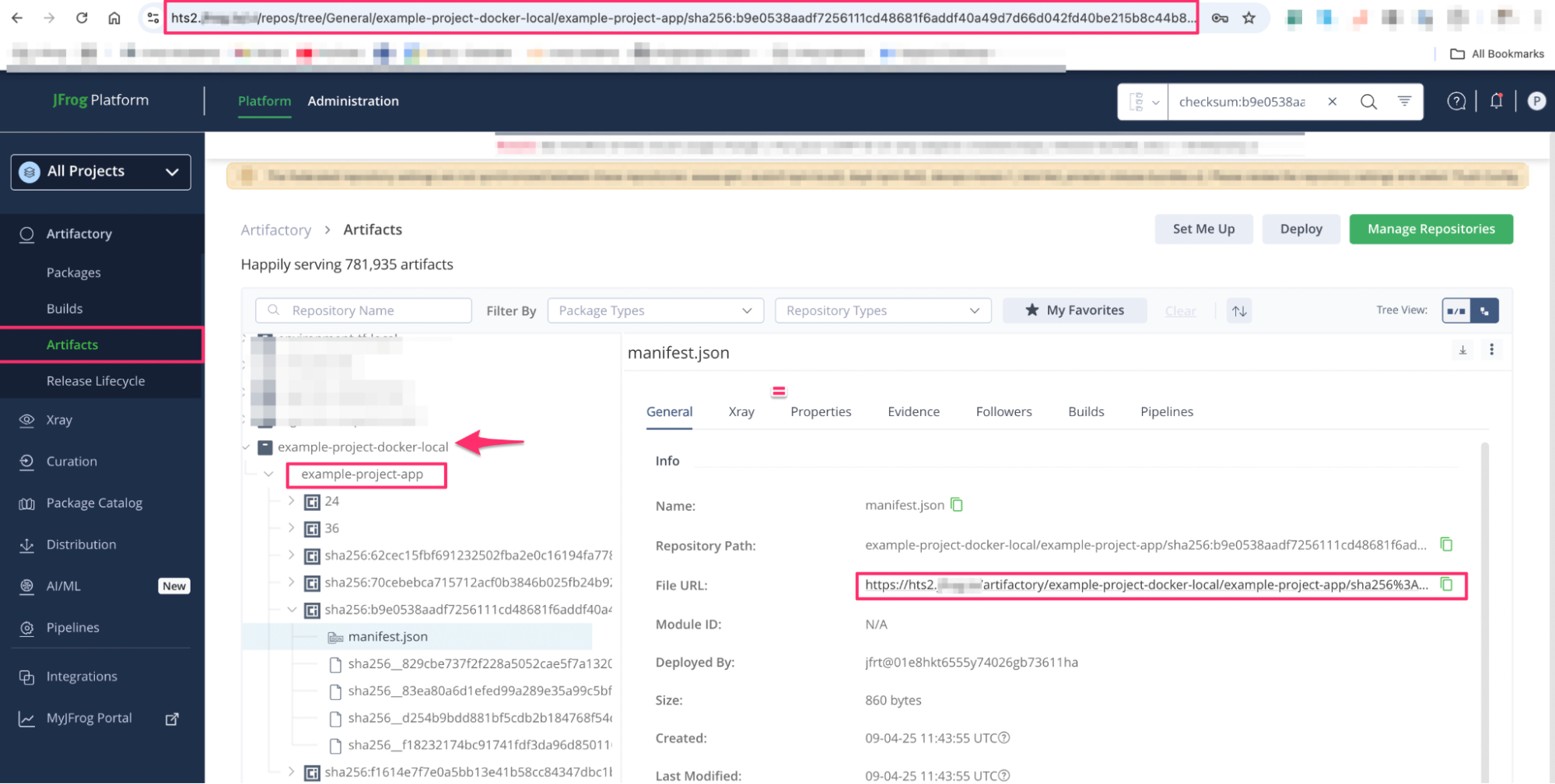Open Package Types filter dropdown

(655, 310)
